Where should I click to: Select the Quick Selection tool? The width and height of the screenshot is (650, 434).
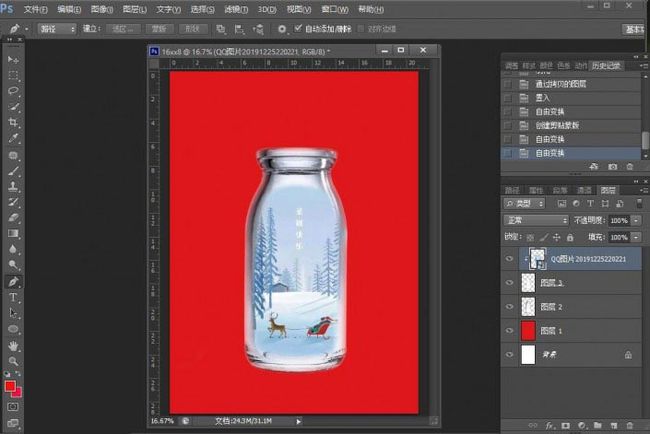[13, 107]
